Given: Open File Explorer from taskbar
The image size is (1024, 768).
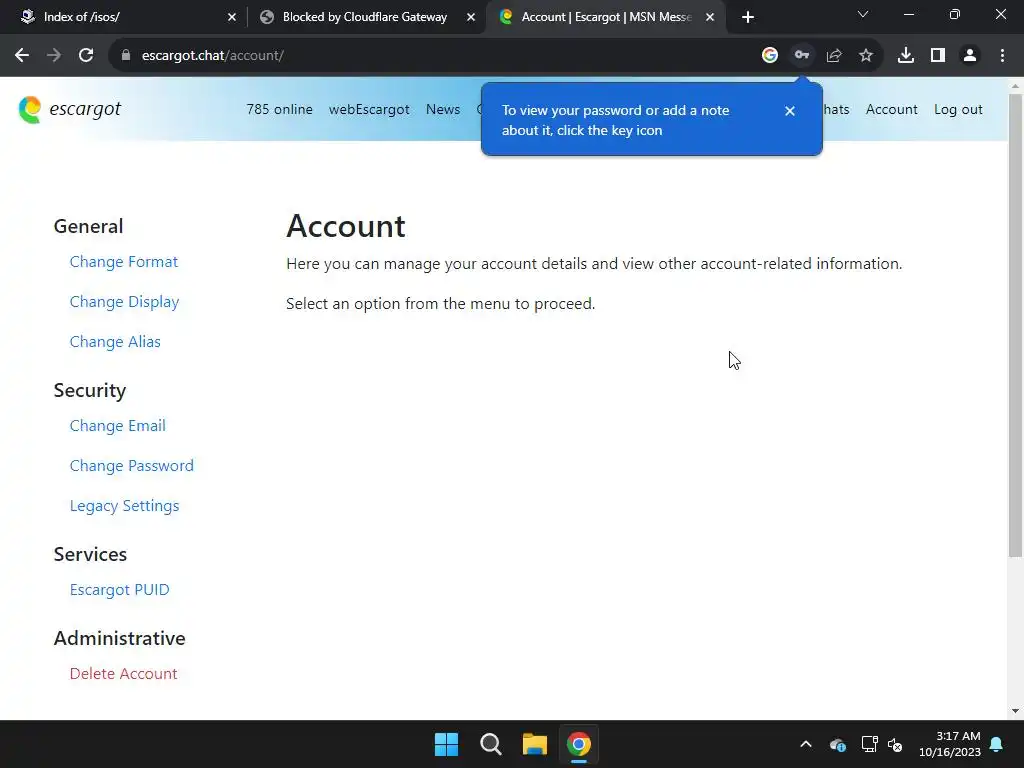Looking at the screenshot, I should coord(535,744).
